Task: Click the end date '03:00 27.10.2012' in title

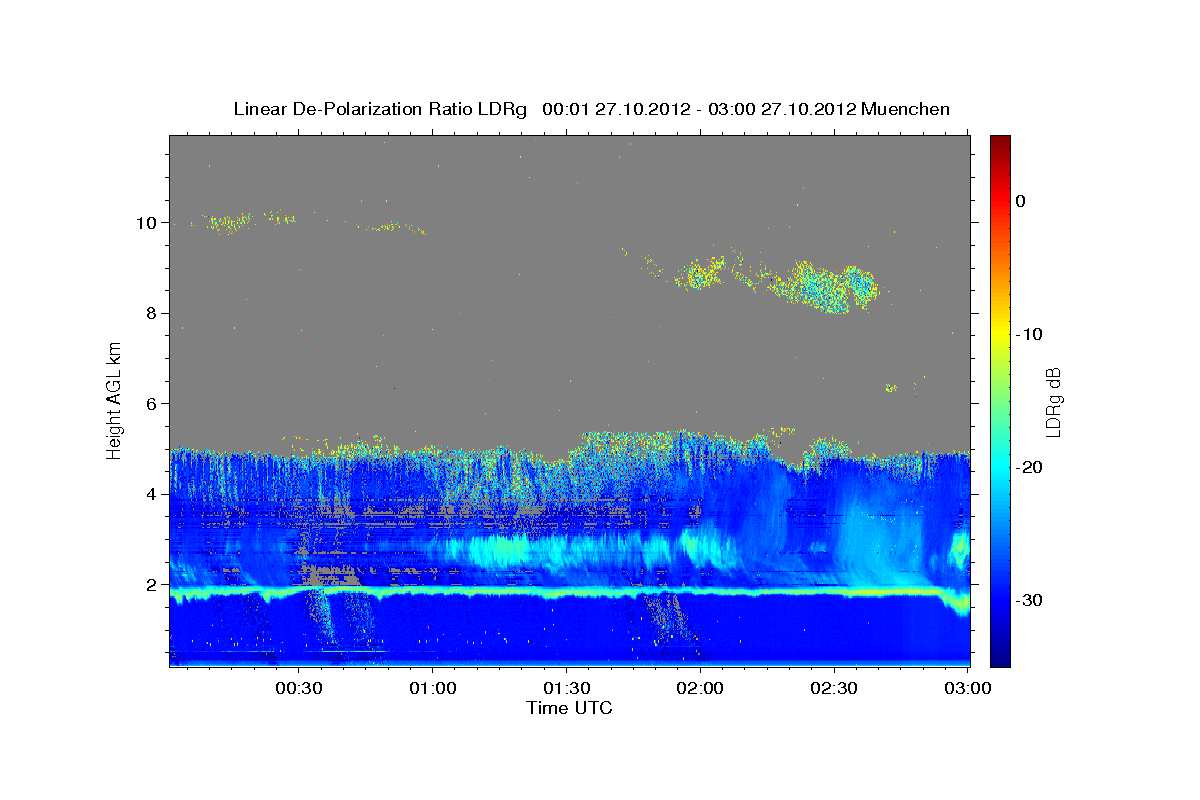Action: pyautogui.click(x=782, y=109)
